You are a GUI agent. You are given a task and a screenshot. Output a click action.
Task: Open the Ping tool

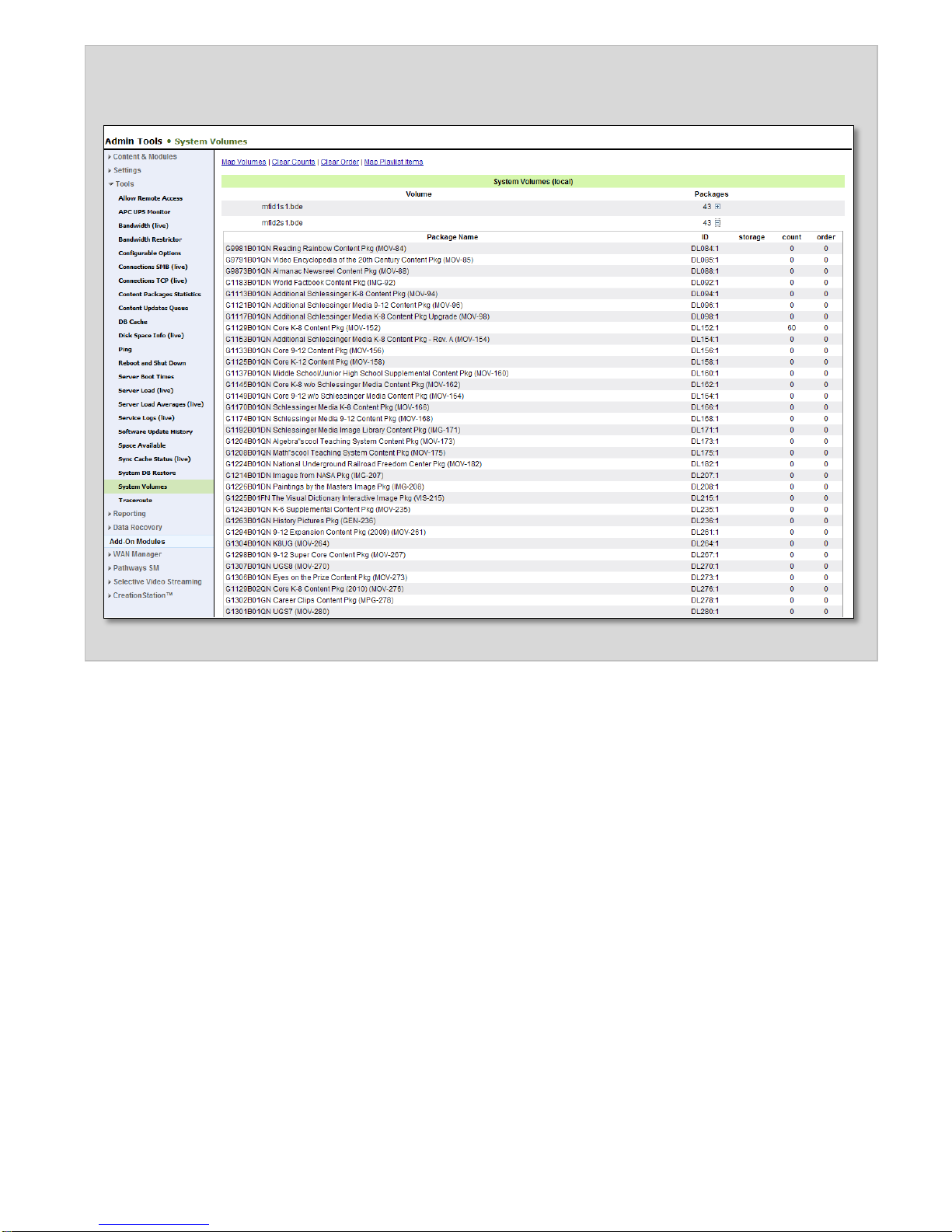tap(125, 350)
